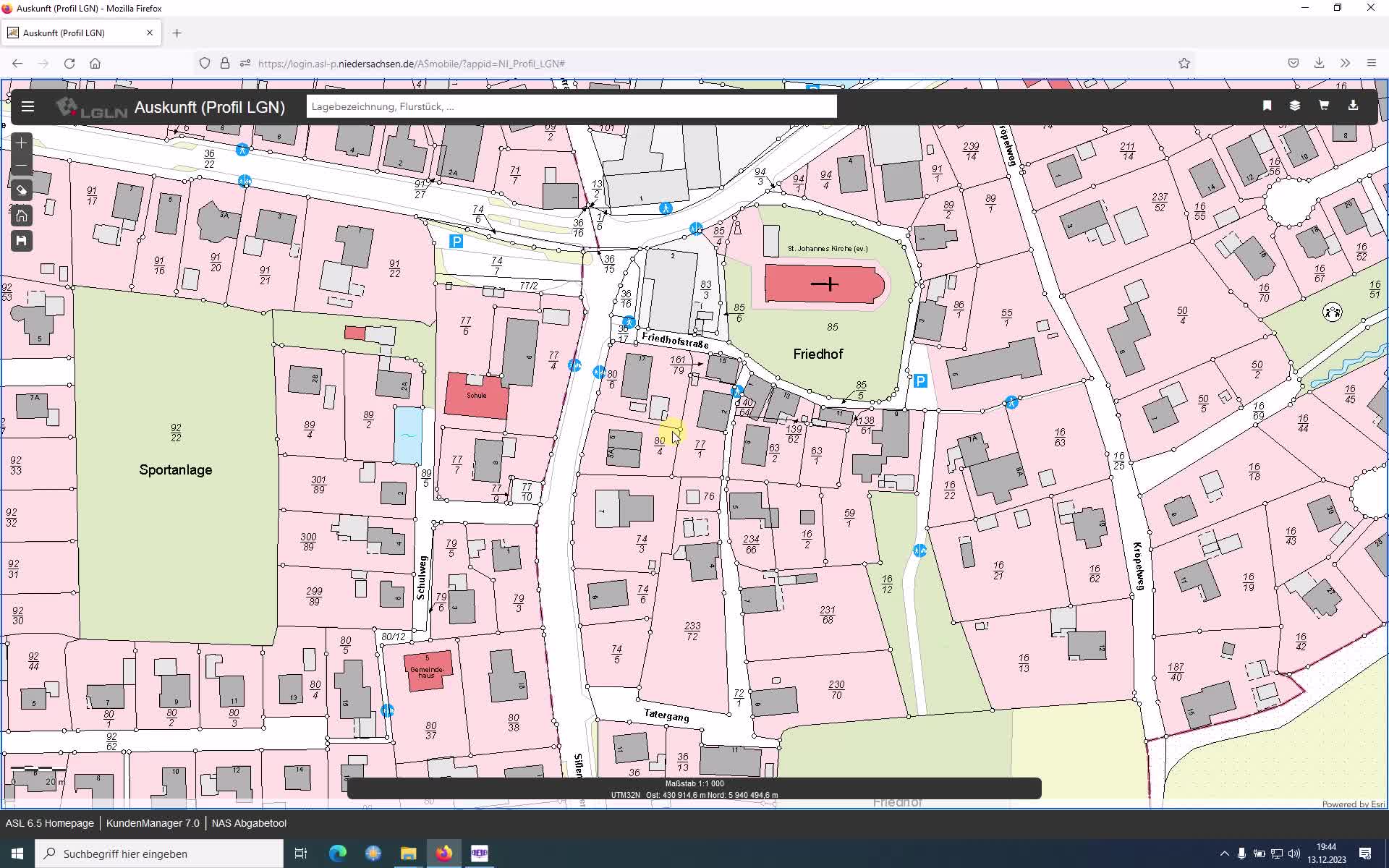Click the Windows taskbar search box
Screen dimensions: 1389x868
pos(159,854)
